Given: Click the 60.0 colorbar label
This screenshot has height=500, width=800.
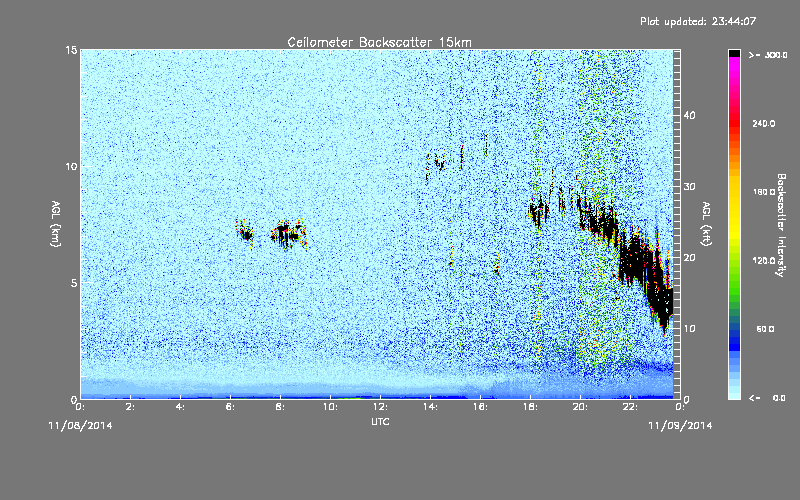Looking at the screenshot, I should tap(765, 329).
